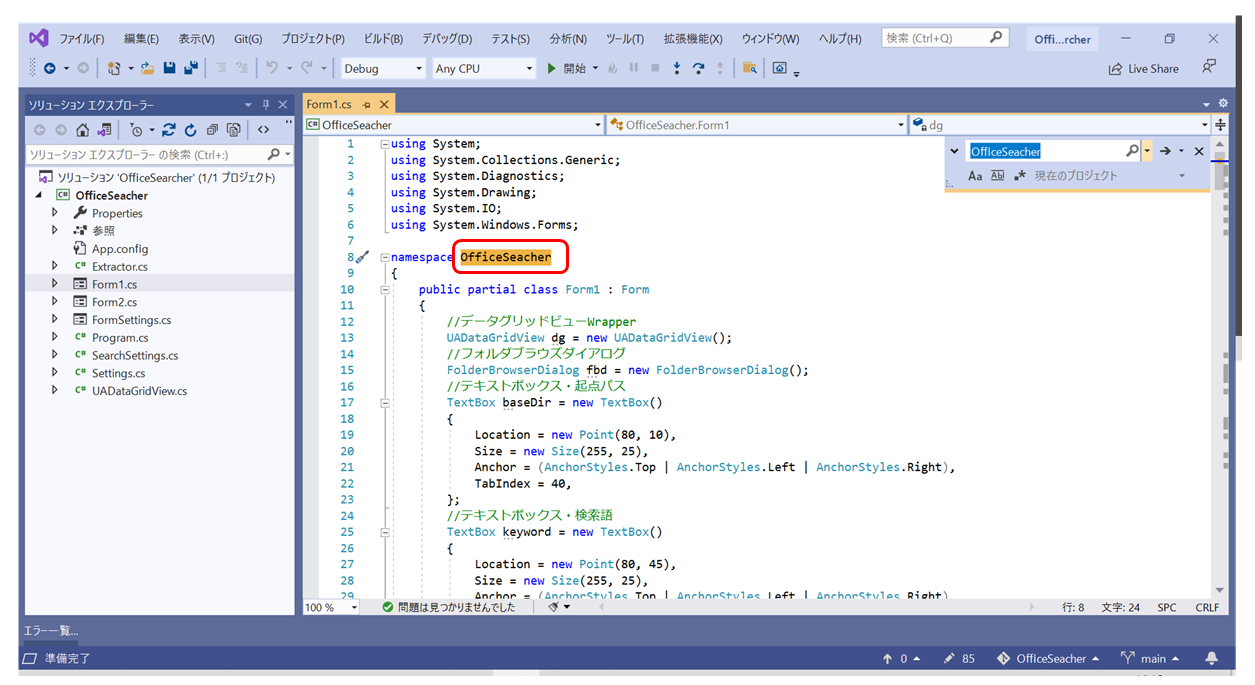Start debugging with the green play button
Viewport: 1255px width, 685px height.
click(x=551, y=69)
